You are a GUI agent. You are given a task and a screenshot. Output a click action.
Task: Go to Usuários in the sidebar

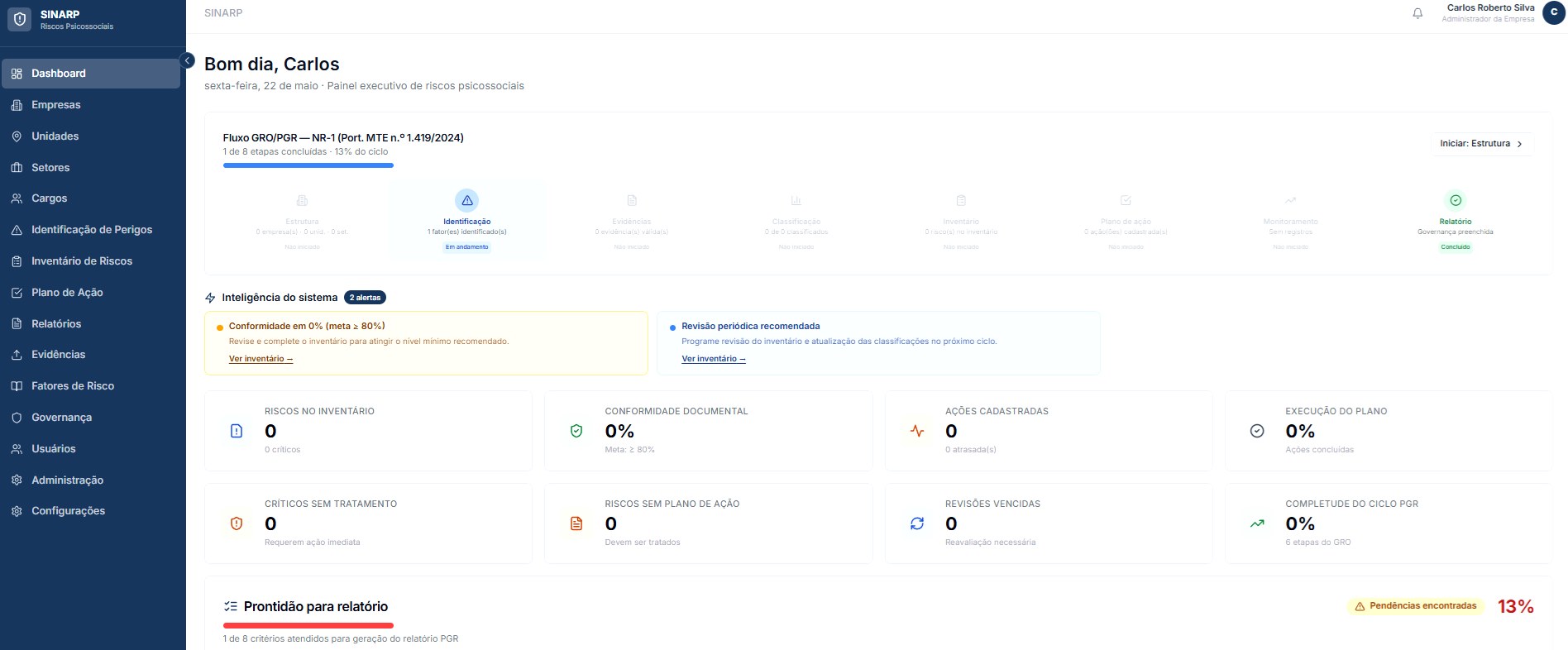click(x=91, y=449)
